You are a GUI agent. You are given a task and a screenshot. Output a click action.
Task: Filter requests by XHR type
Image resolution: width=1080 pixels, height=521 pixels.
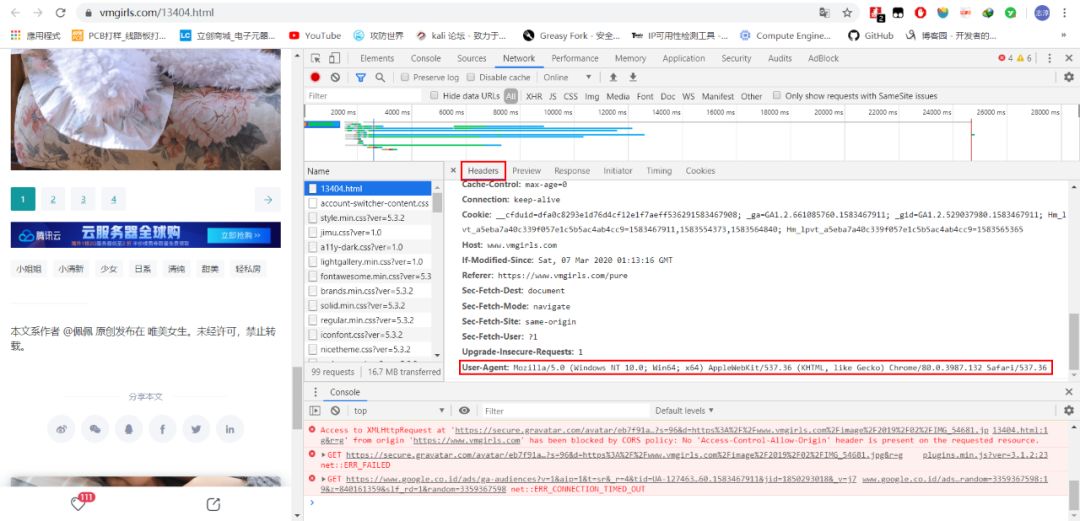pyautogui.click(x=534, y=96)
